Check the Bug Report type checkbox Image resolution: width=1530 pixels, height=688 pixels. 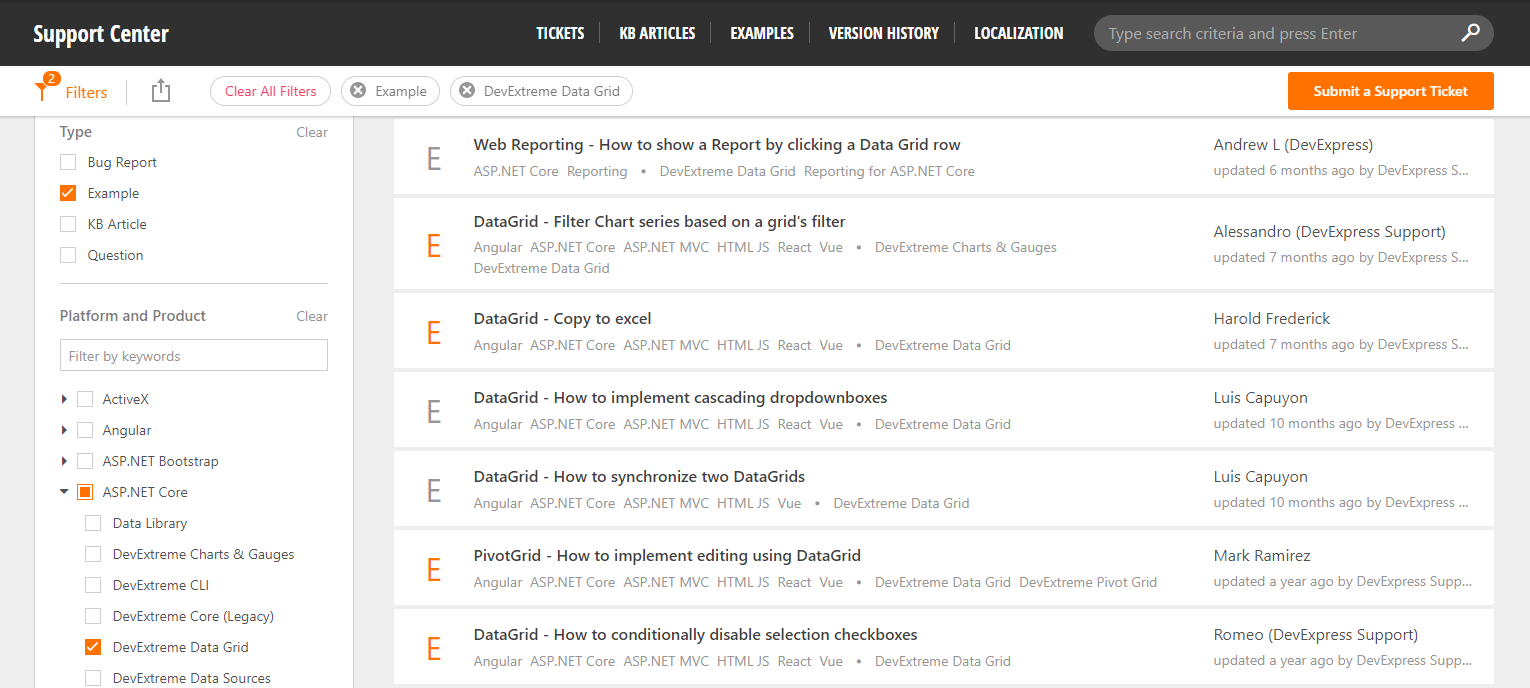pos(68,162)
